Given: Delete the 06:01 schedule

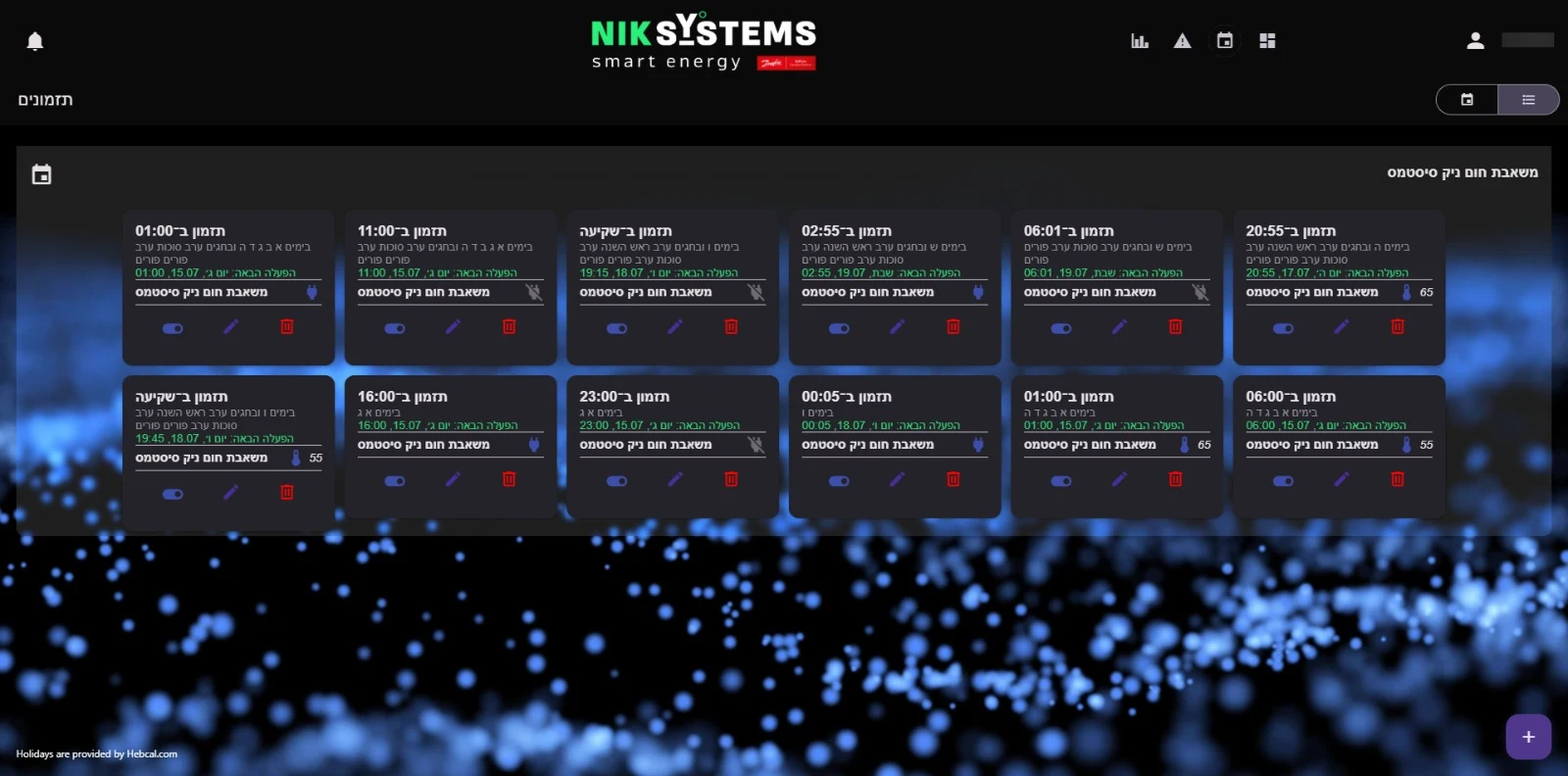Looking at the screenshot, I should (x=1175, y=327).
